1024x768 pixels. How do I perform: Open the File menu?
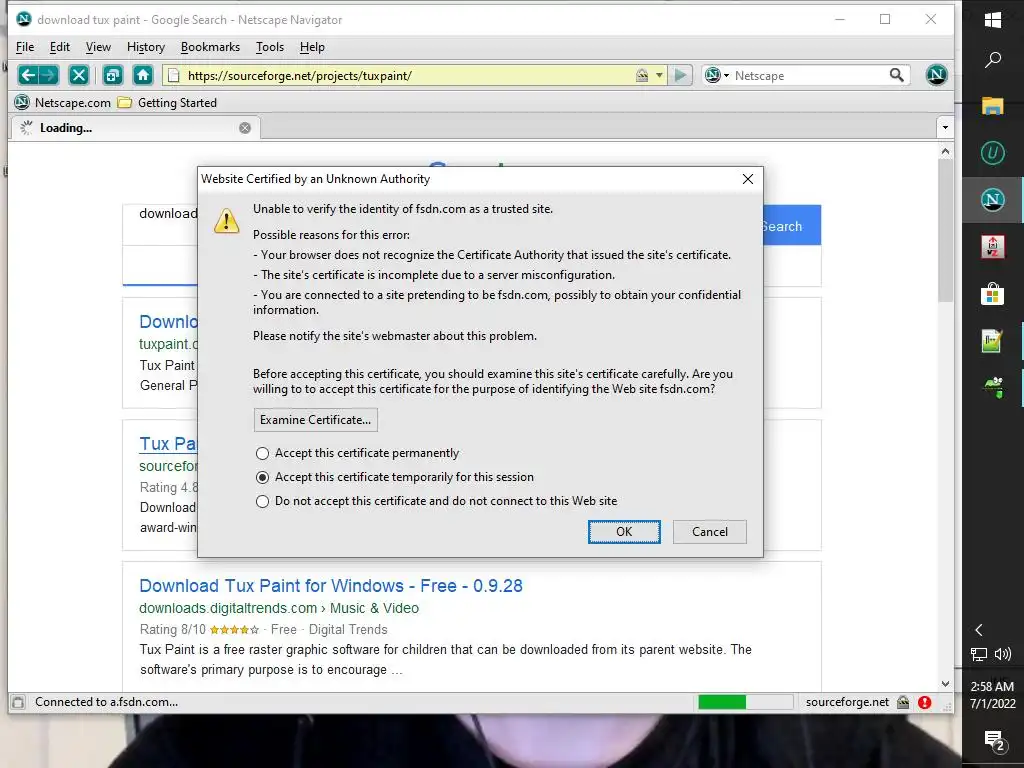click(x=25, y=47)
